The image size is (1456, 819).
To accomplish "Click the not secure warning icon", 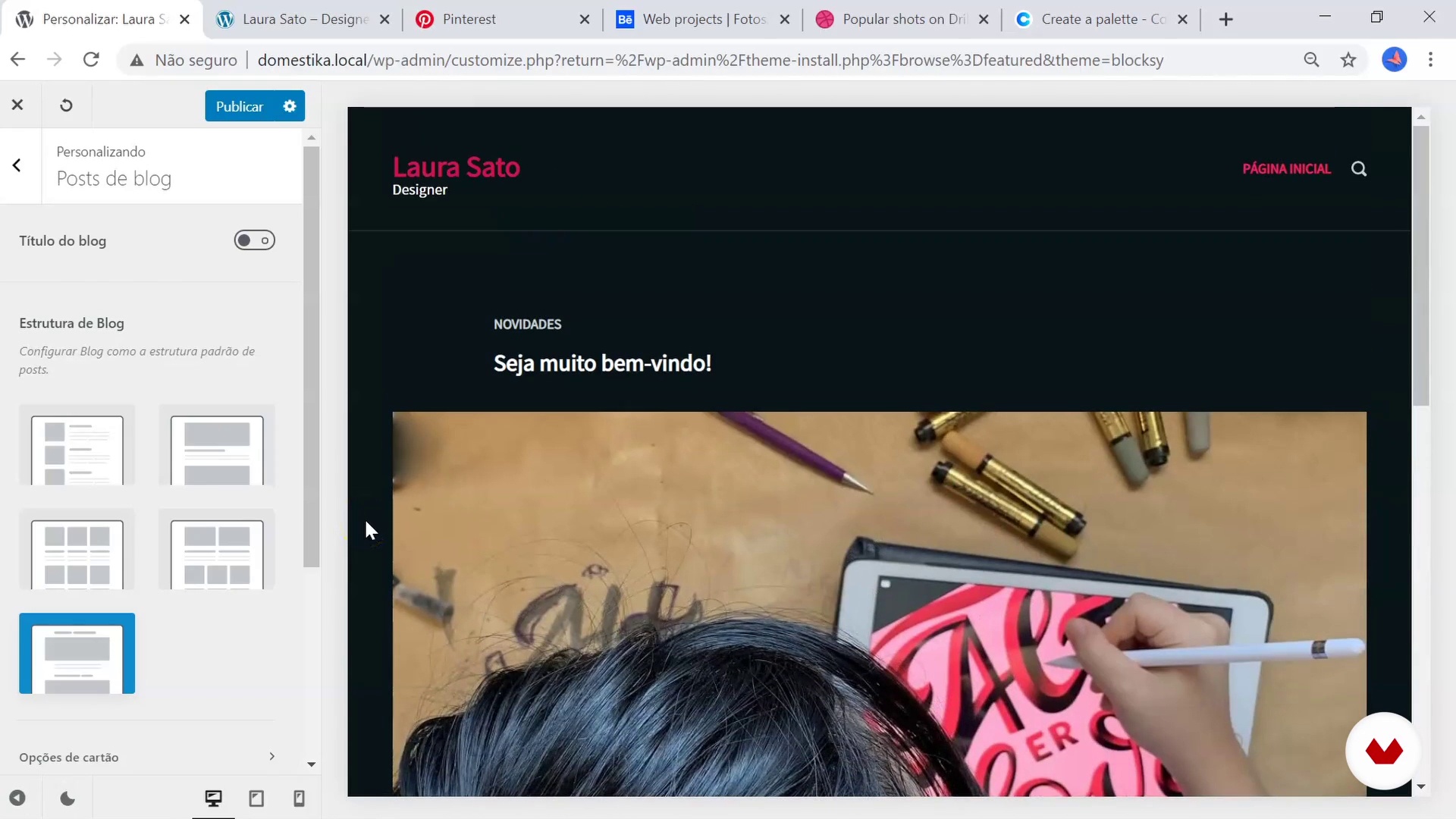I will [x=136, y=60].
